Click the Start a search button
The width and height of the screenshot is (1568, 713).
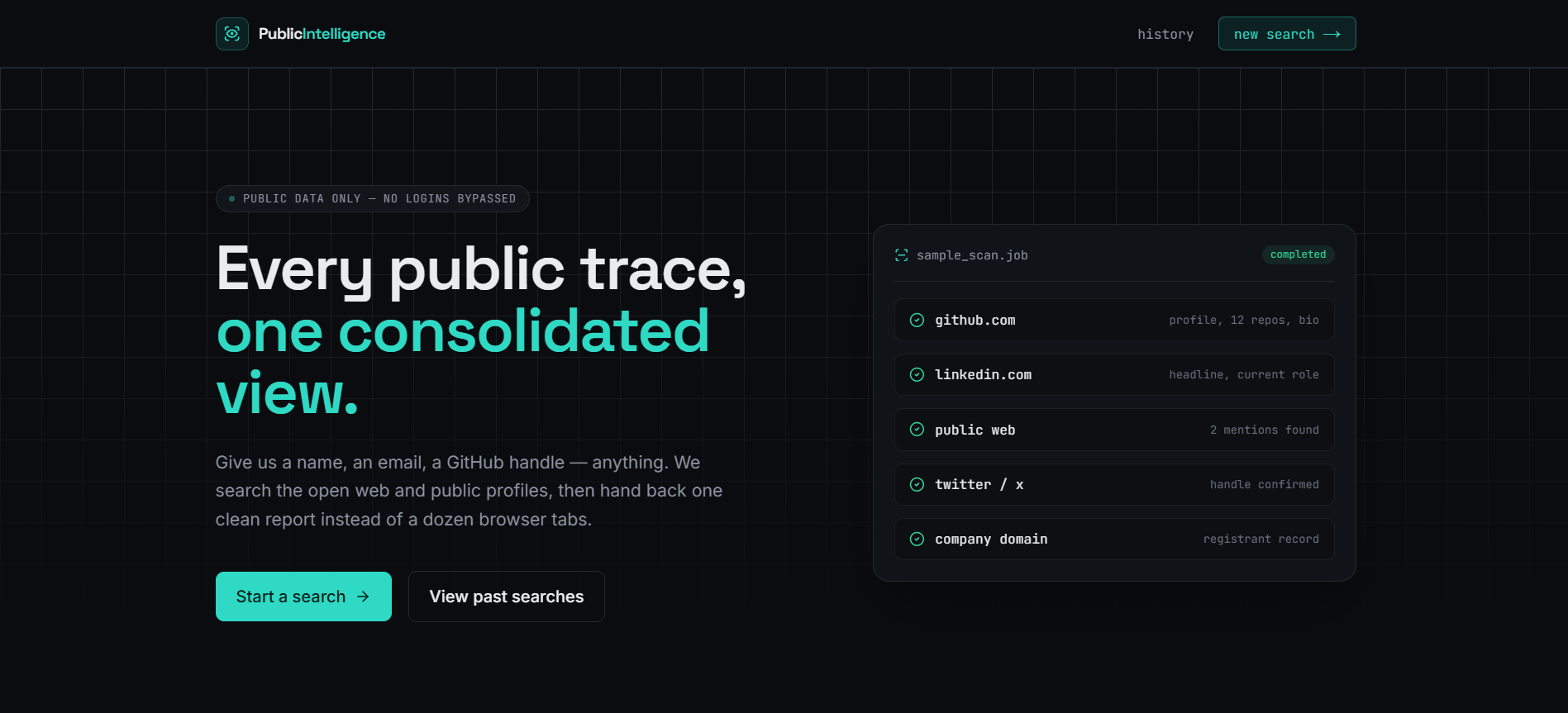coord(303,597)
